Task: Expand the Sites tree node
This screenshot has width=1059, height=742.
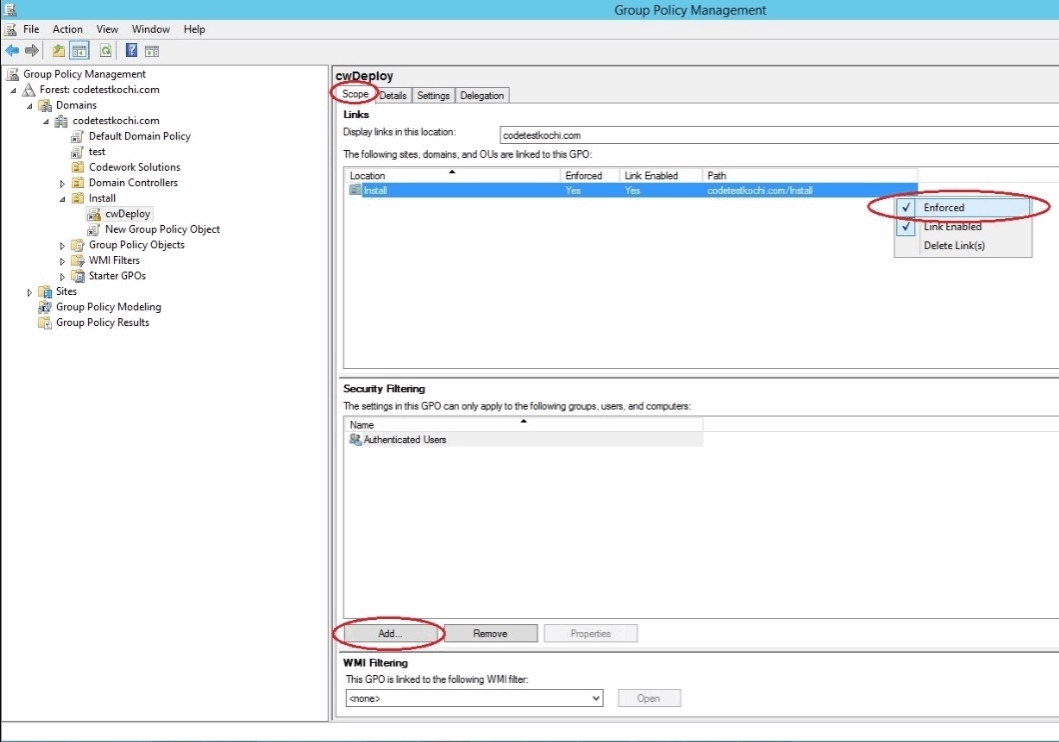Action: pyautogui.click(x=30, y=292)
